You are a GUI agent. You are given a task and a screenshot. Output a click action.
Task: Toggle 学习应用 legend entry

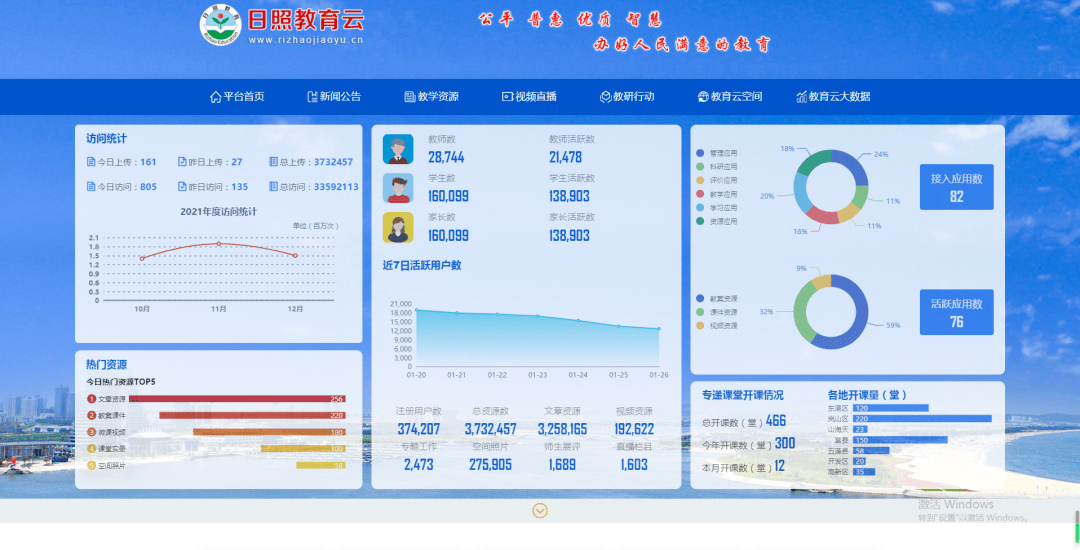[717, 208]
